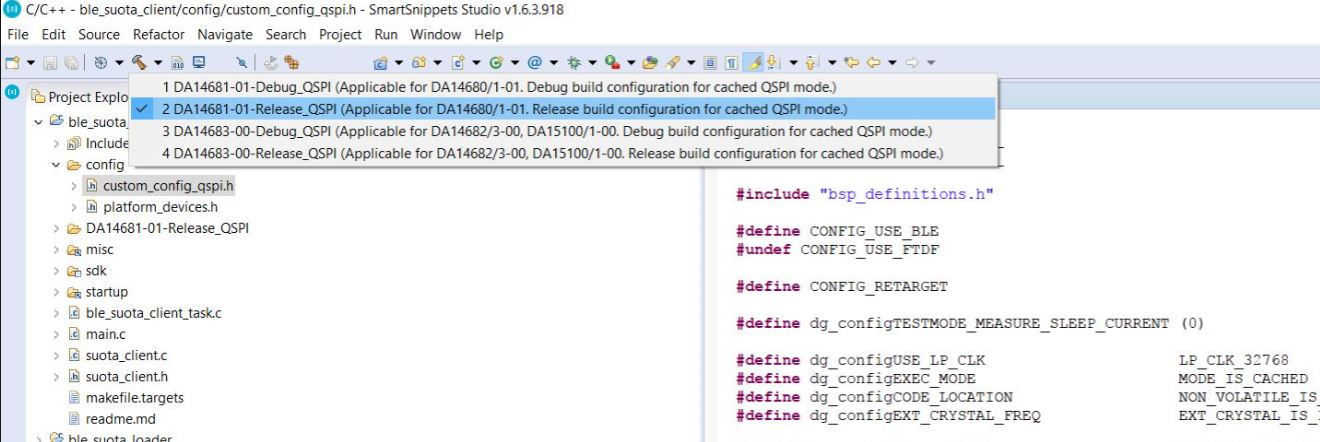The height and width of the screenshot is (442, 1320).
Task: Click CONFIG_RETARGET define in editor
Action: point(877,287)
